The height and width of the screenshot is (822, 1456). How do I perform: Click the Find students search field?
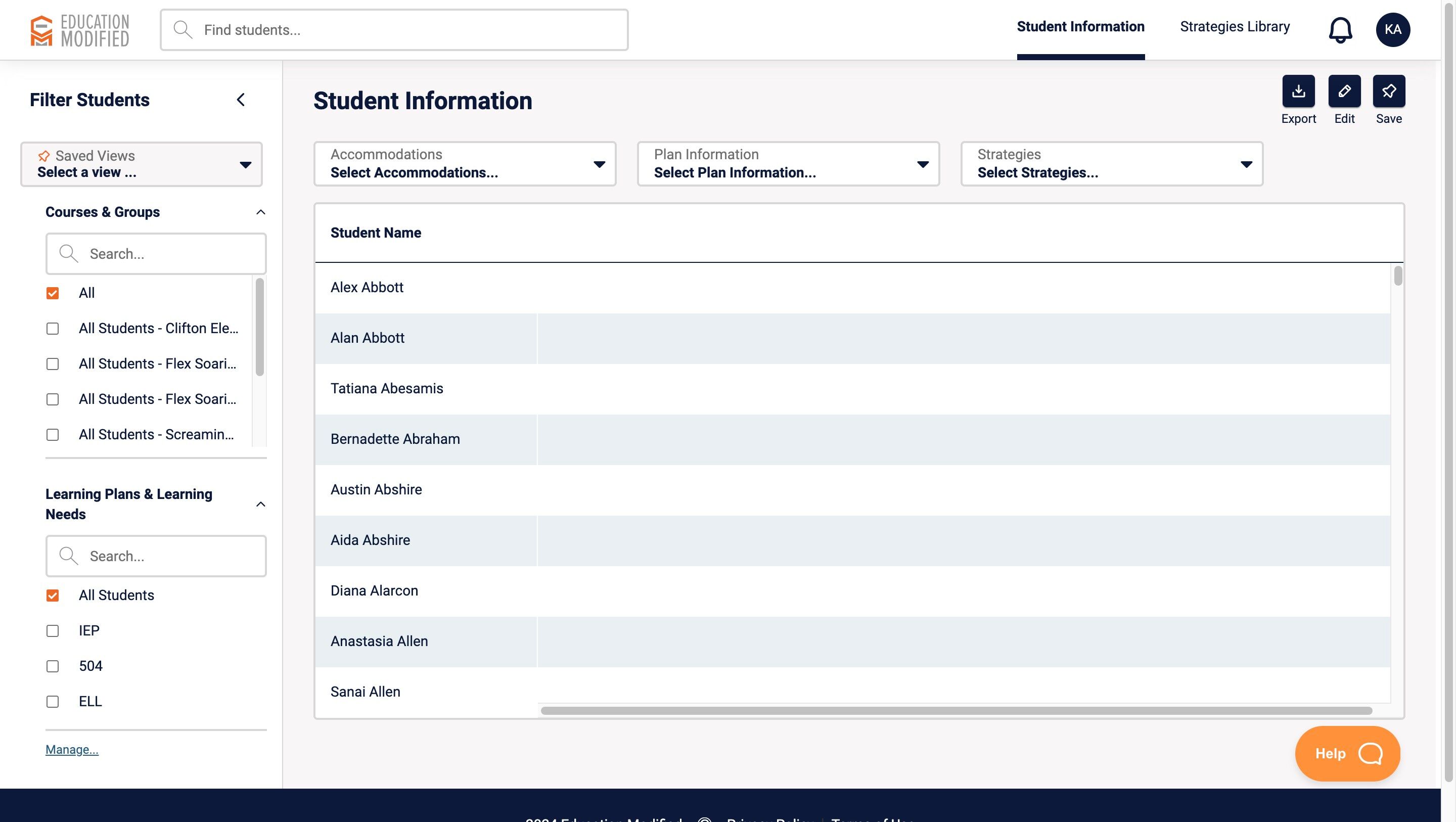tap(394, 30)
